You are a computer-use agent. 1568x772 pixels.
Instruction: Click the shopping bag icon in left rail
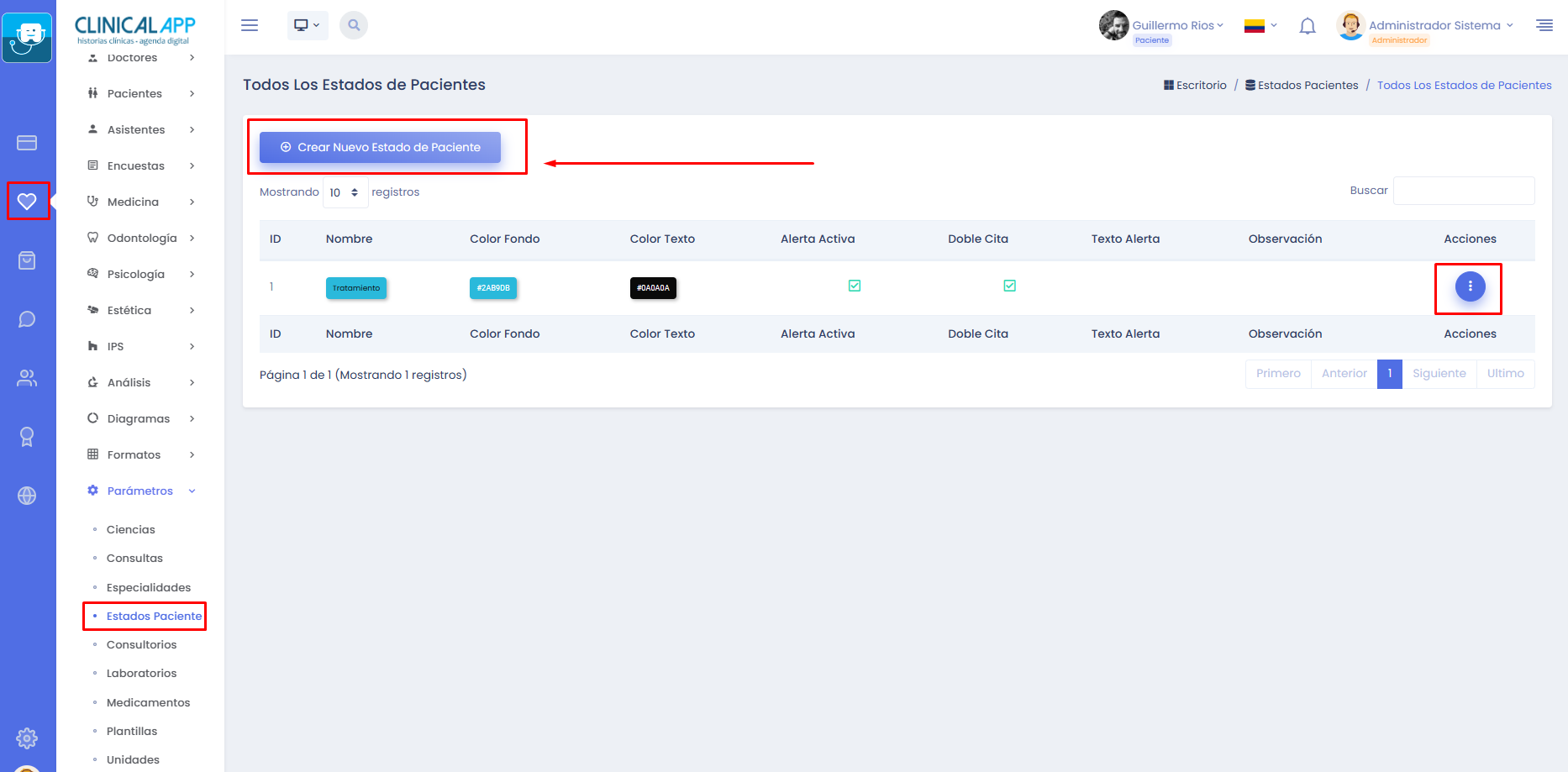click(x=27, y=260)
